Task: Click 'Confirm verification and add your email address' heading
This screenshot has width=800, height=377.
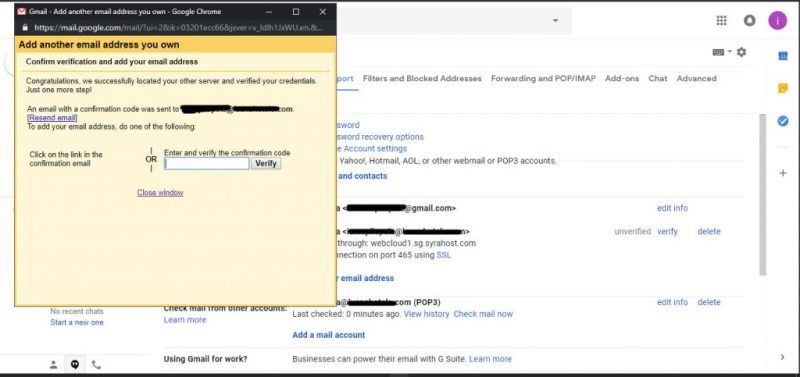Action: pyautogui.click(x=112, y=62)
